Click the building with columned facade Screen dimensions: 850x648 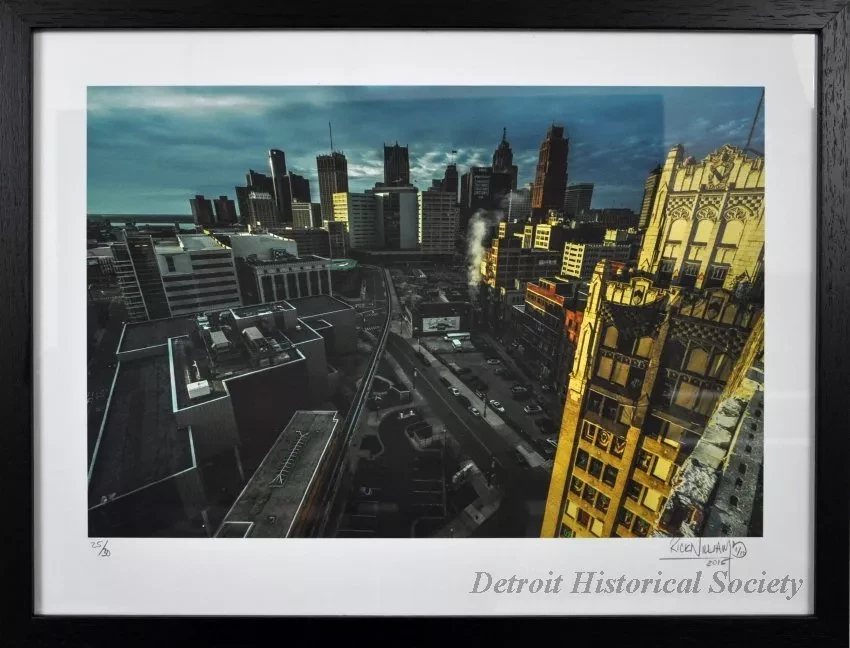(x=286, y=281)
